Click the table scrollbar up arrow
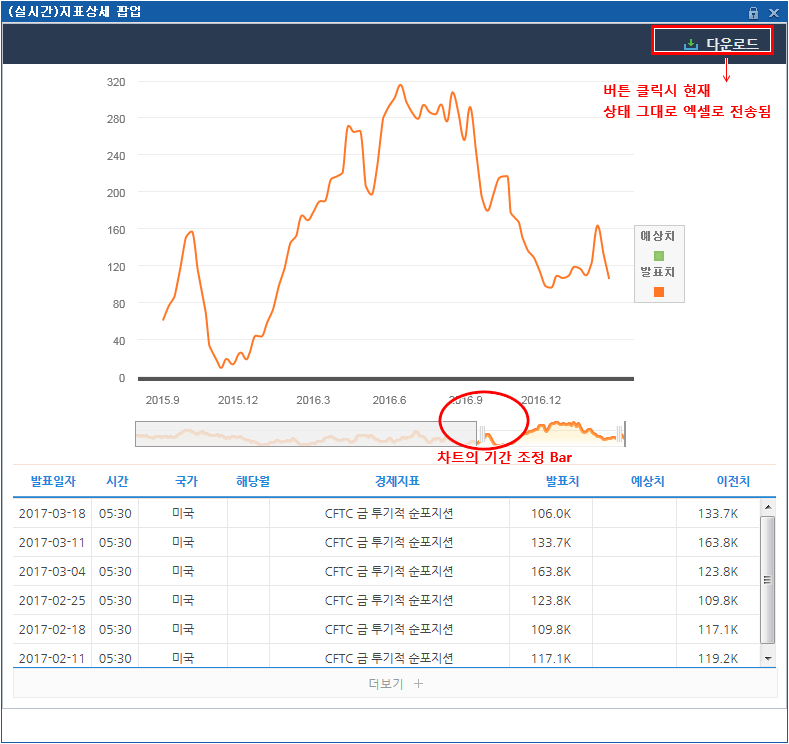 point(767,507)
